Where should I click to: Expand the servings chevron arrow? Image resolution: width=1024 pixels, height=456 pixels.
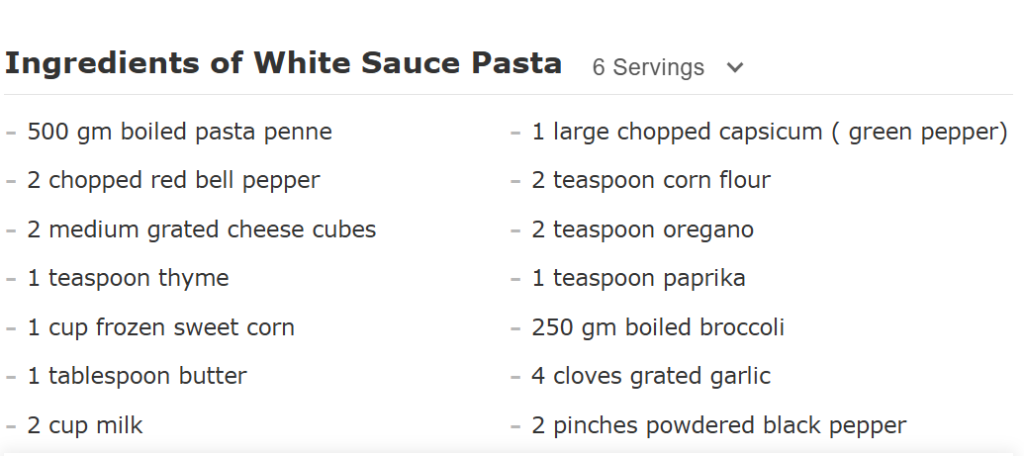(735, 68)
